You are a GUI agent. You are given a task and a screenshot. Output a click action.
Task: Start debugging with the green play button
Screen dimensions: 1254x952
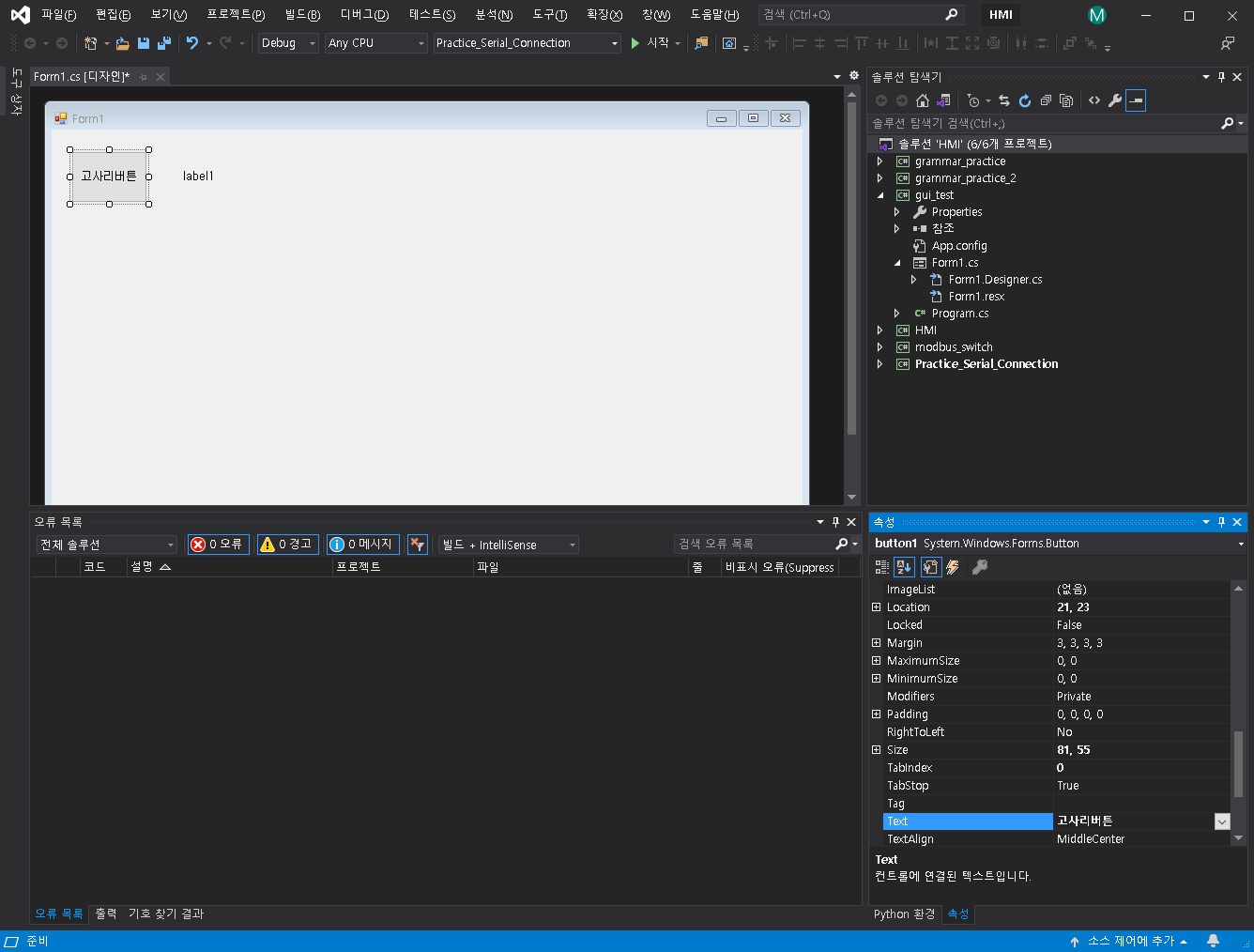tap(635, 43)
